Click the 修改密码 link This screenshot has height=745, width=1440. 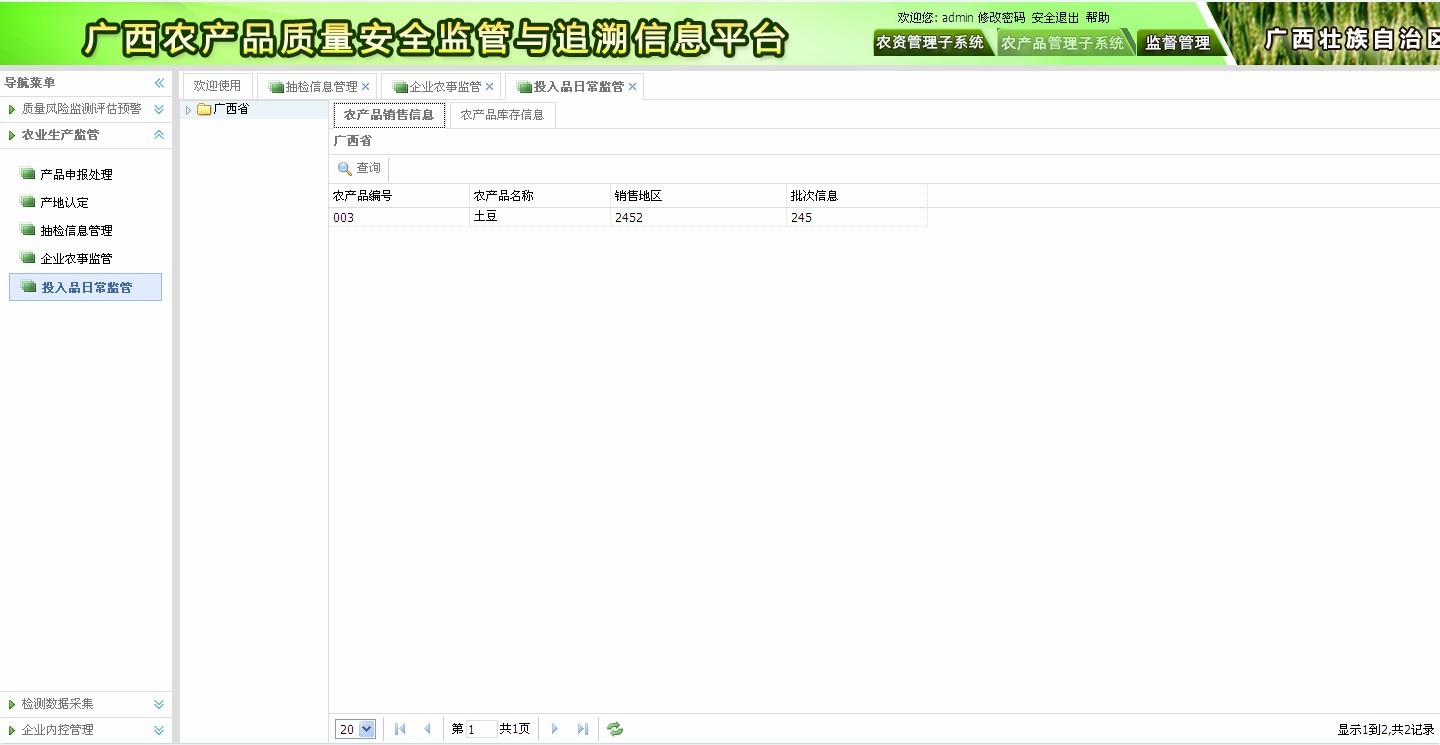[x=1001, y=18]
